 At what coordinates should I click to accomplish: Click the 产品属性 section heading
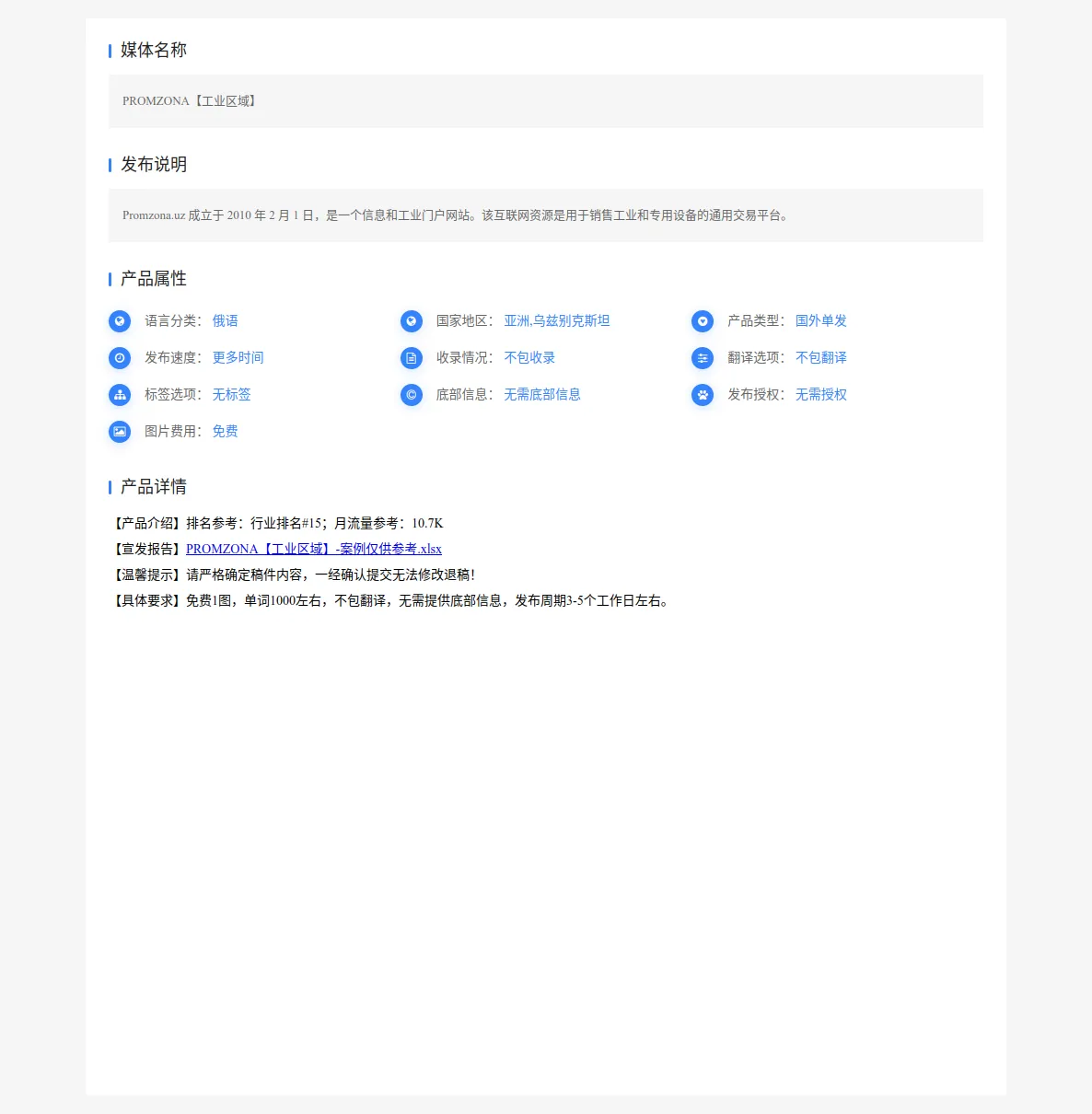pyautogui.click(x=154, y=278)
